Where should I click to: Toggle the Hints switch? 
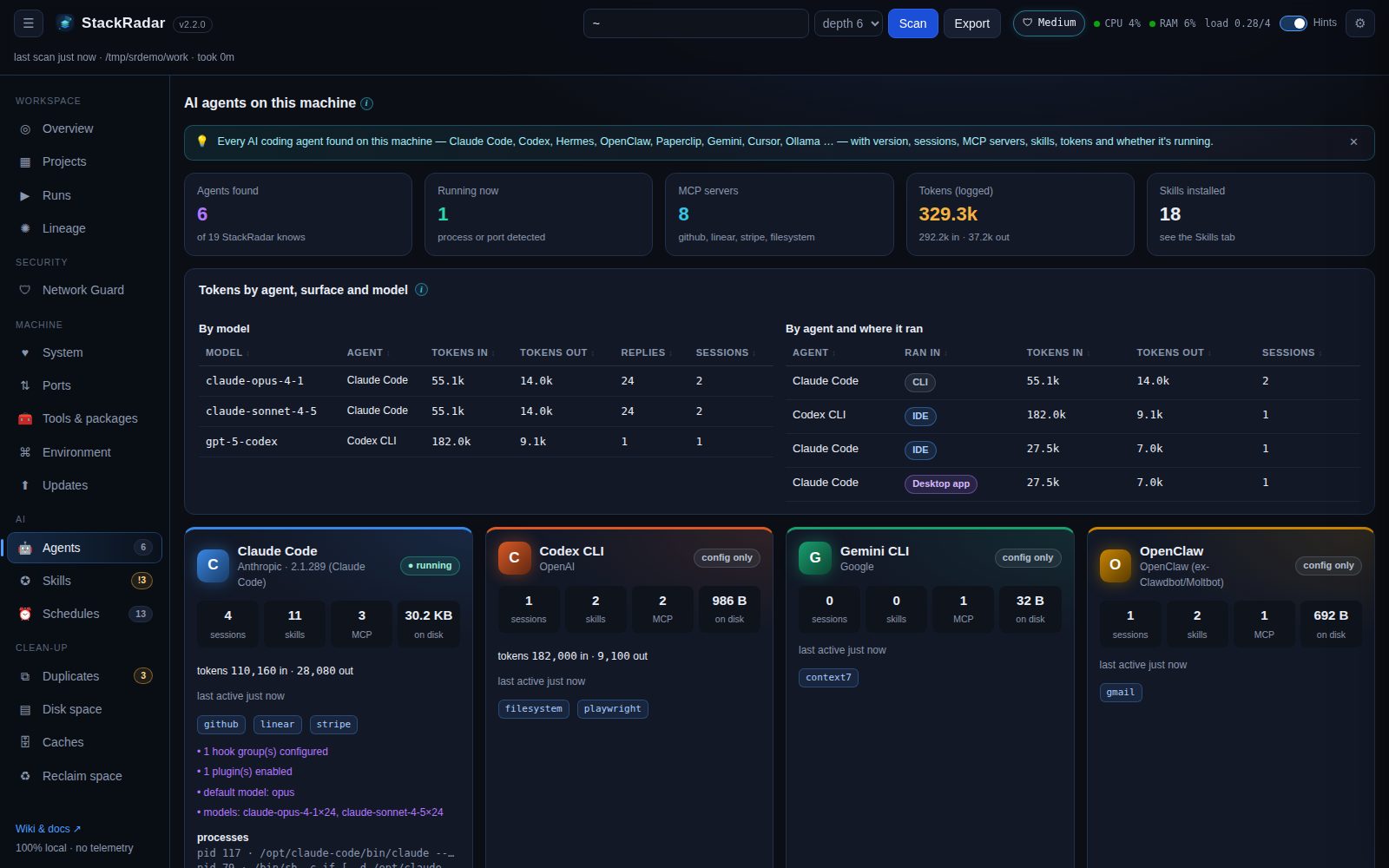(1294, 23)
